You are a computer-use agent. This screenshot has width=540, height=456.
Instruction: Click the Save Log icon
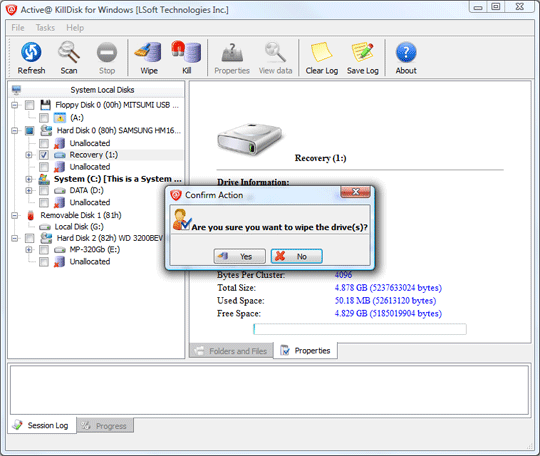tap(363, 52)
